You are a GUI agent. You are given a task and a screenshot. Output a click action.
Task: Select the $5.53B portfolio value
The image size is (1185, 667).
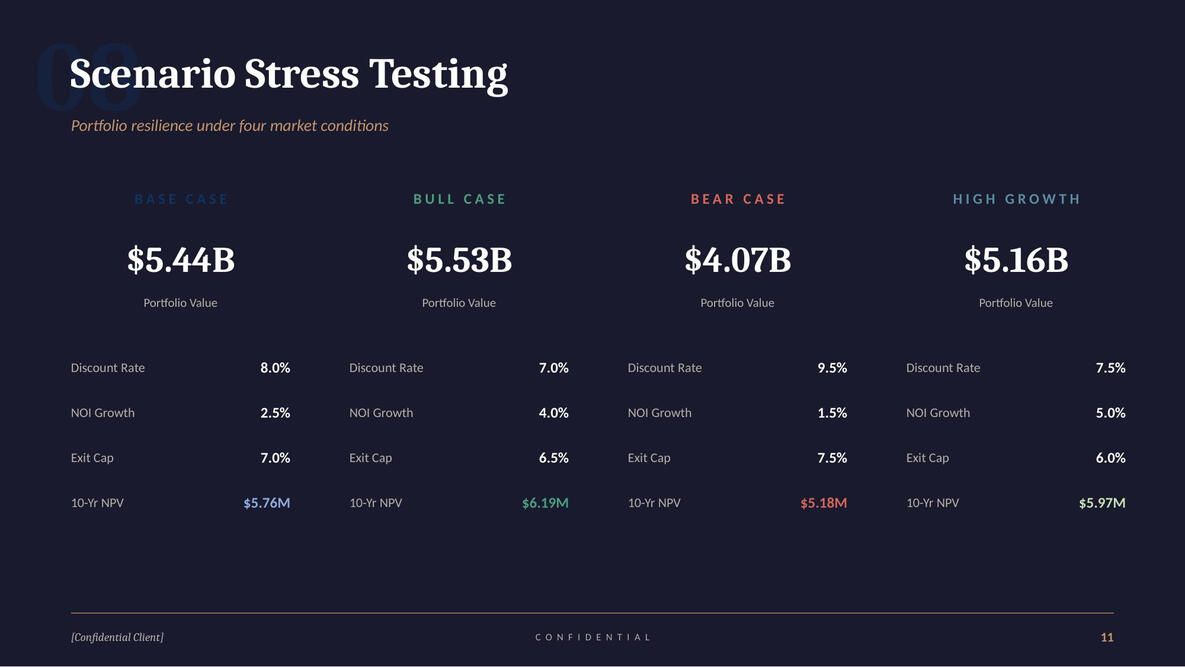(x=459, y=260)
